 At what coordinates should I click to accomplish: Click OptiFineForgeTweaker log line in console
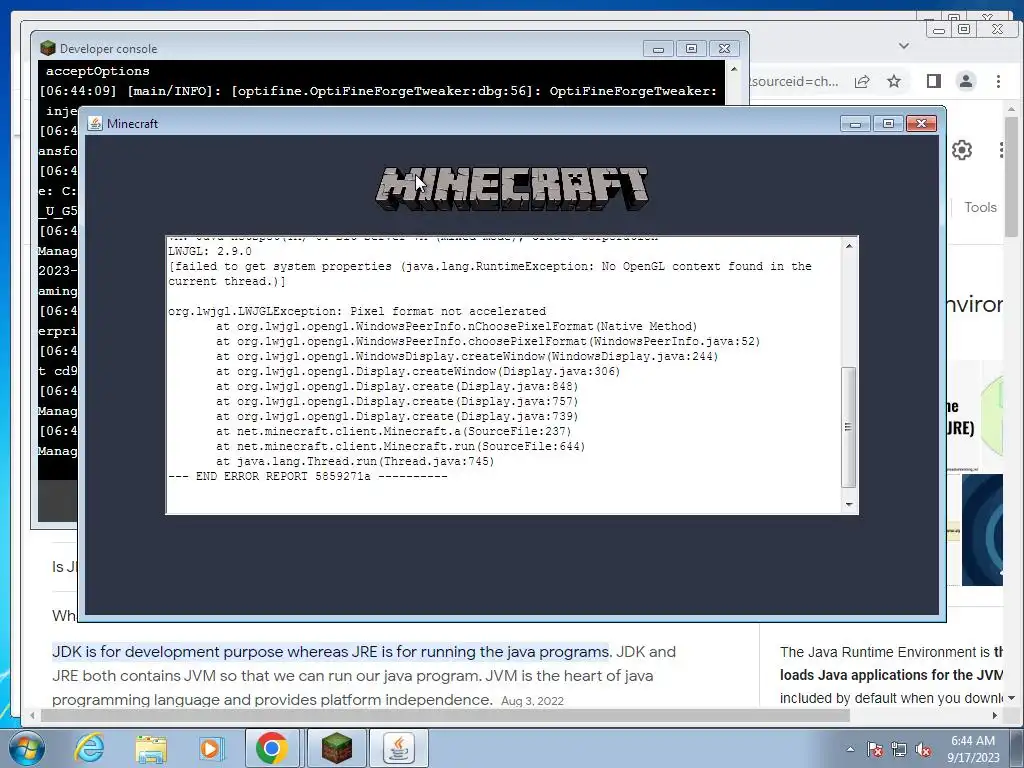378,91
